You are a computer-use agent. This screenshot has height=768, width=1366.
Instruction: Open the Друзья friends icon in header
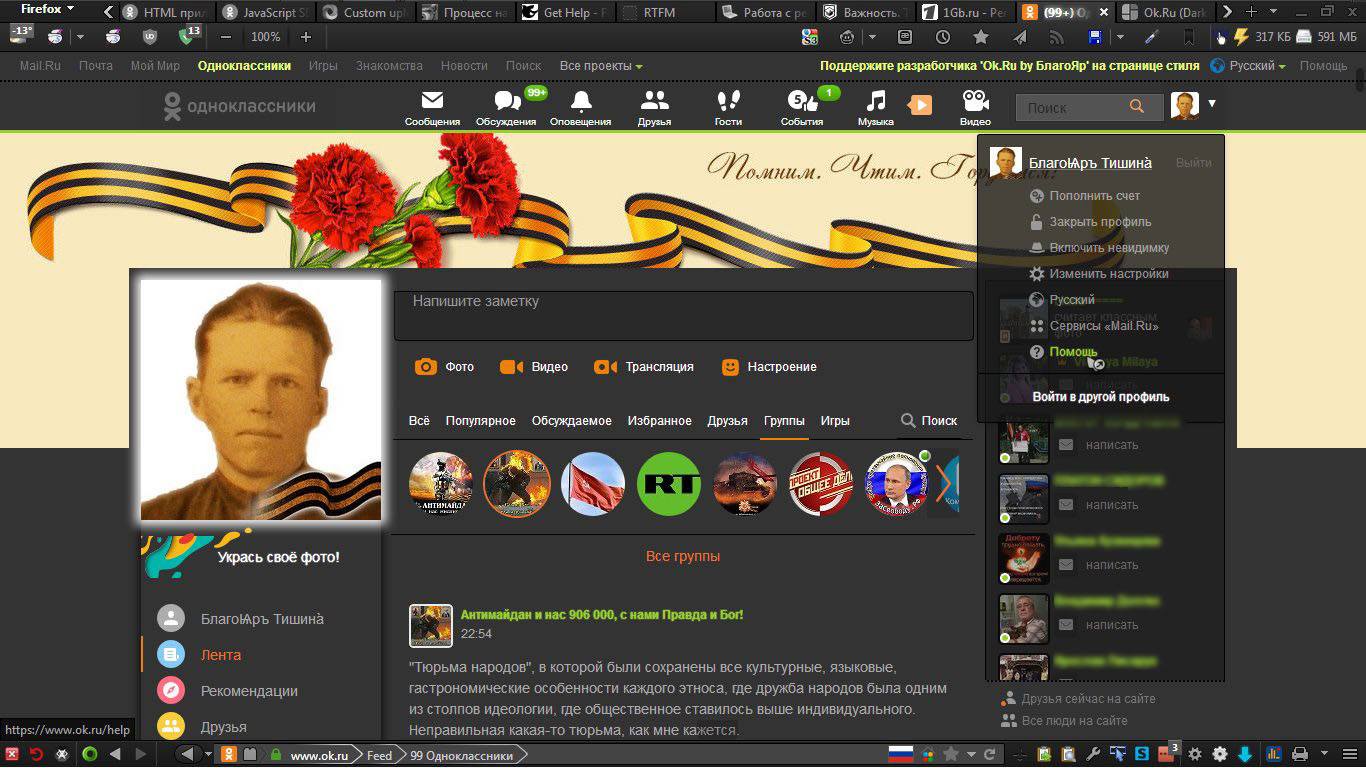pyautogui.click(x=654, y=102)
